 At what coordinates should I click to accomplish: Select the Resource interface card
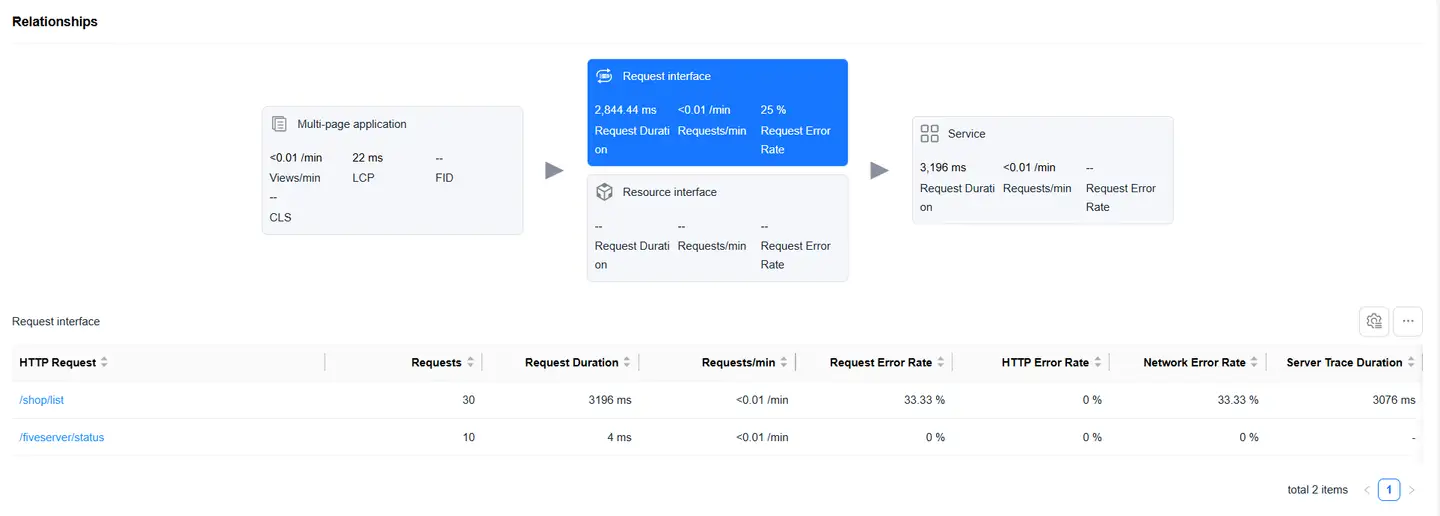717,228
